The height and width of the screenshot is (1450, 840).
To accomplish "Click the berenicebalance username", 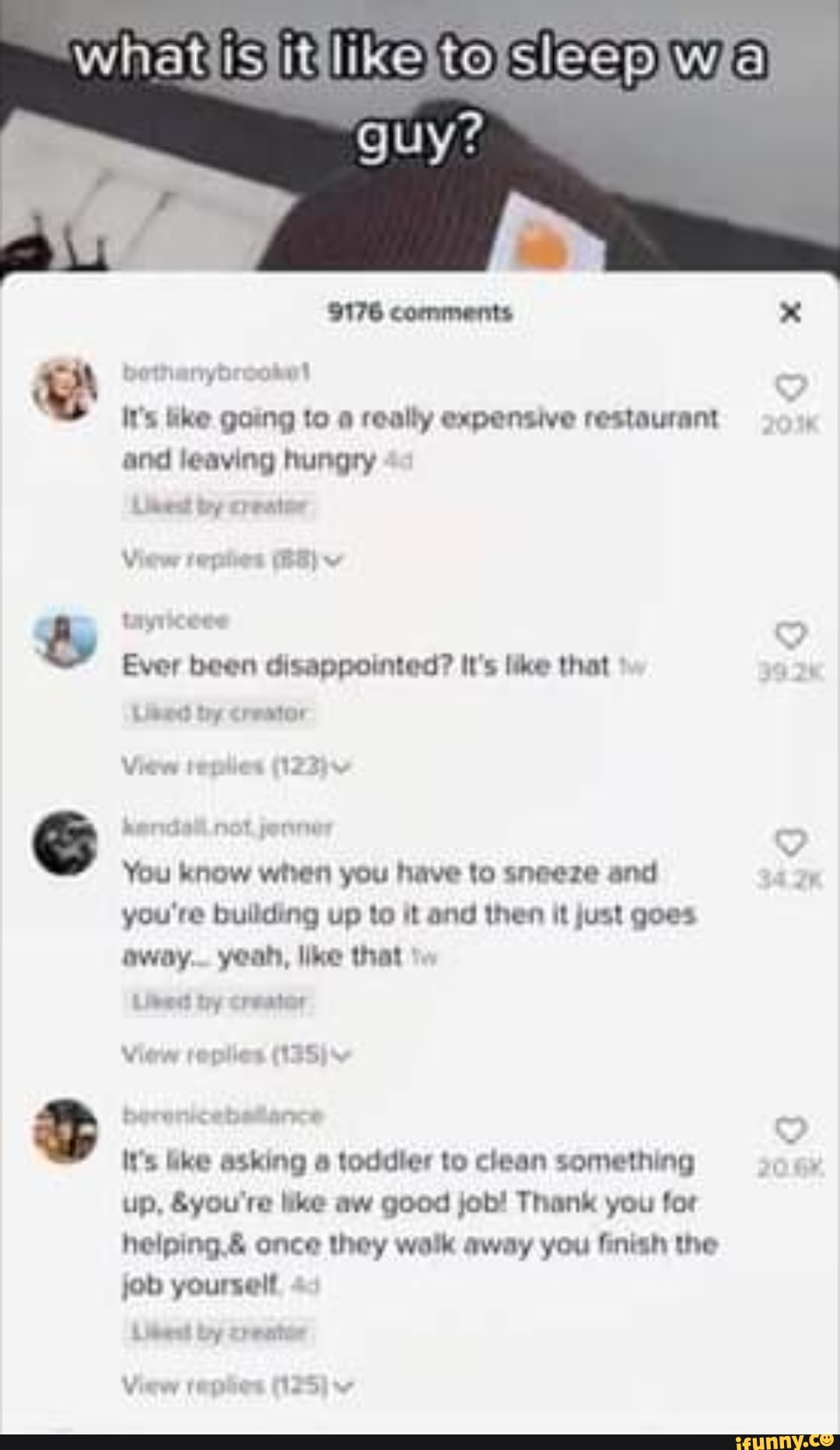I will [222, 1115].
